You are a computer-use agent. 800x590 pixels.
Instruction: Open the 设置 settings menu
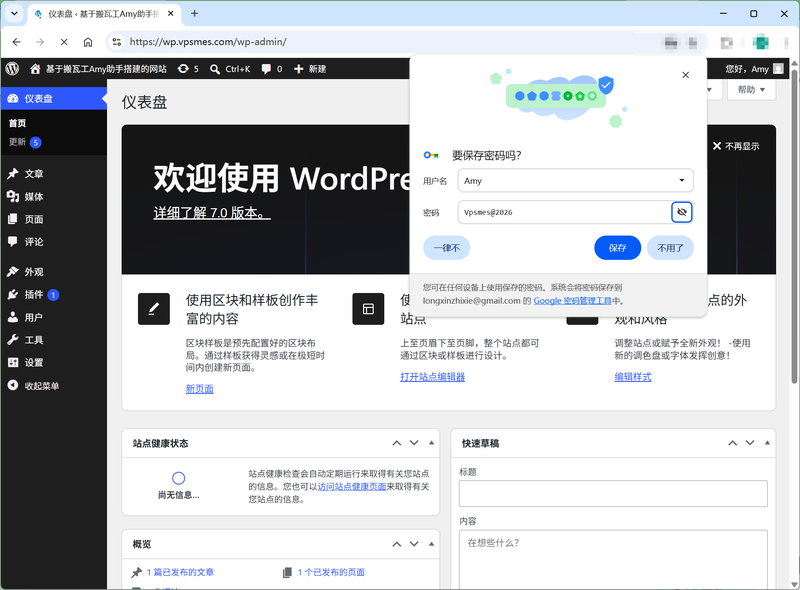pyautogui.click(x=54, y=362)
